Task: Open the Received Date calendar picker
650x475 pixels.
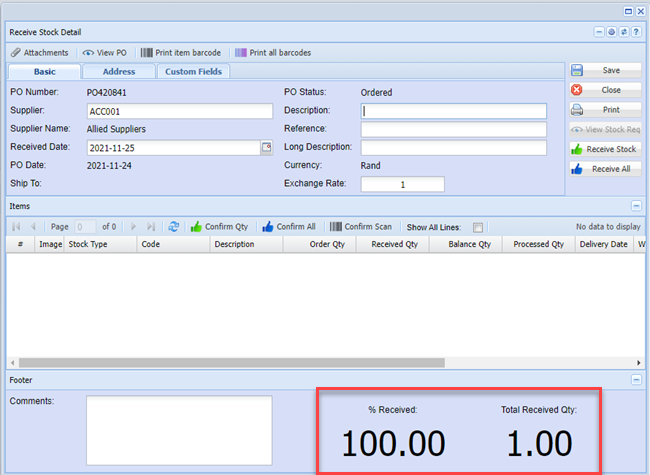Action: click(266, 148)
